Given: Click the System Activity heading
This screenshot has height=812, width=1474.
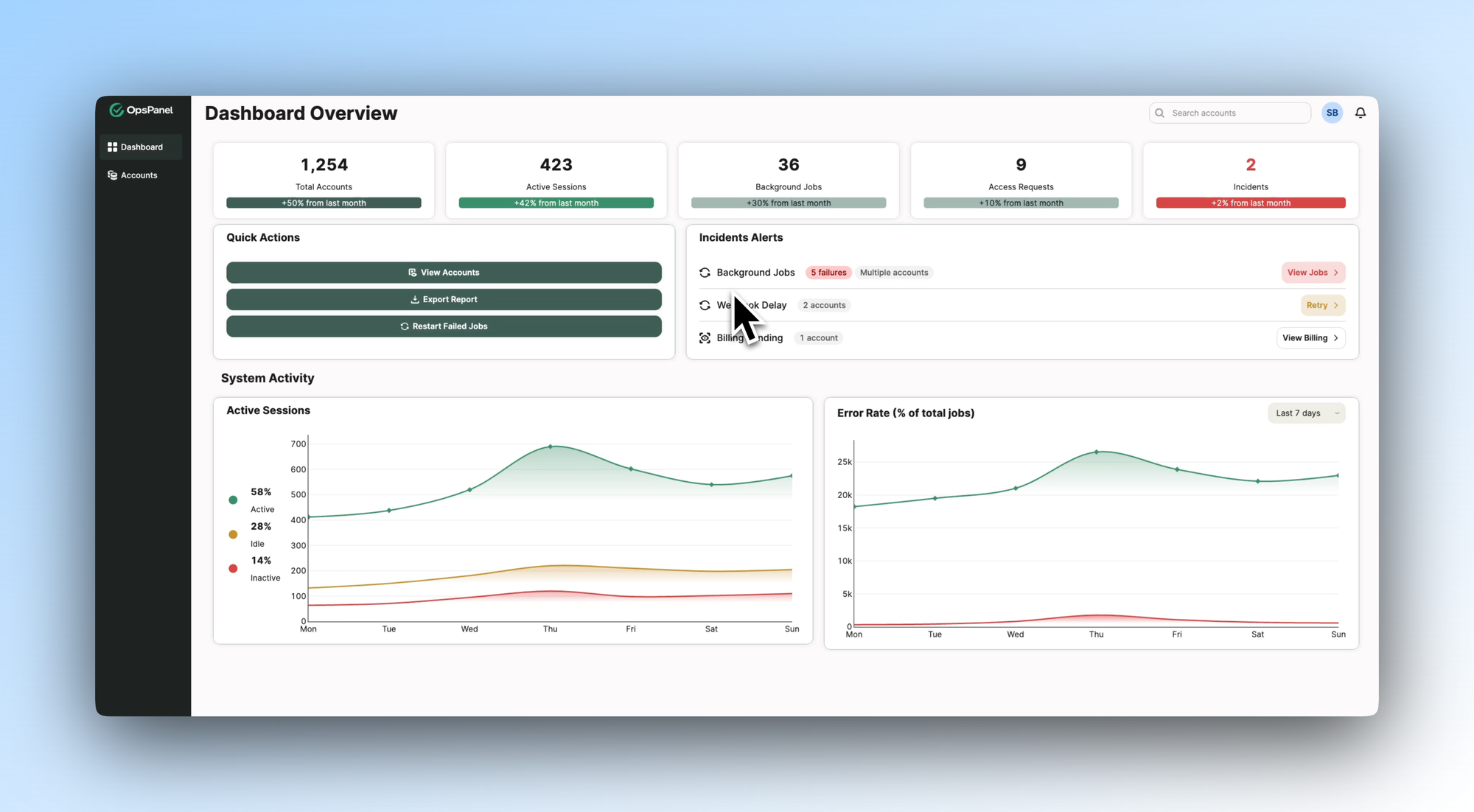Looking at the screenshot, I should click(268, 378).
